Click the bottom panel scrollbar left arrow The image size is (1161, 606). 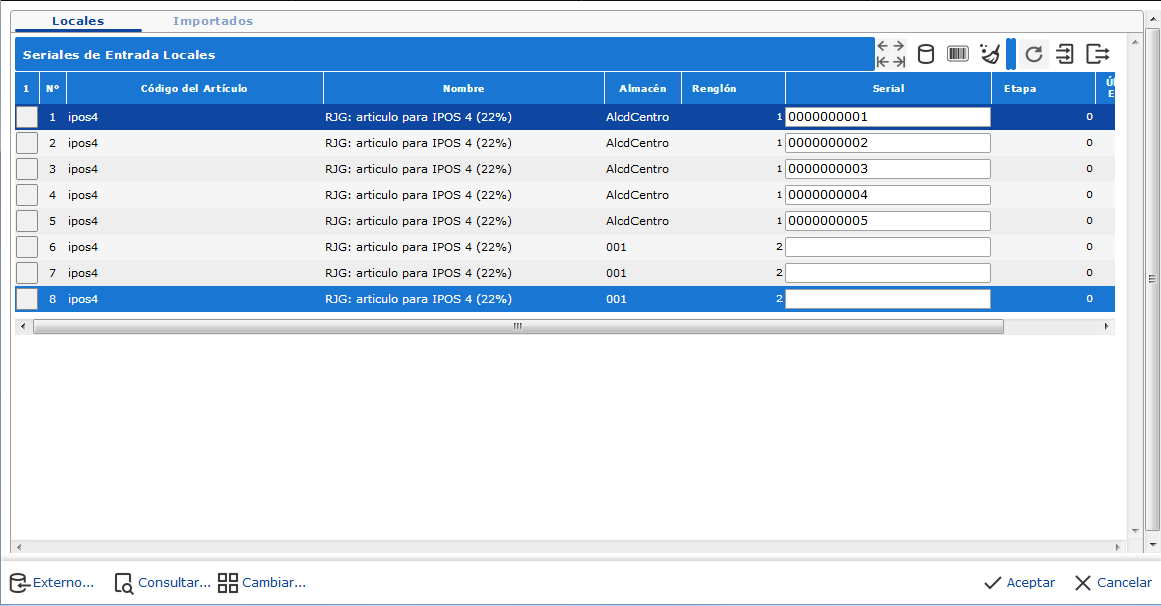pos(19,547)
